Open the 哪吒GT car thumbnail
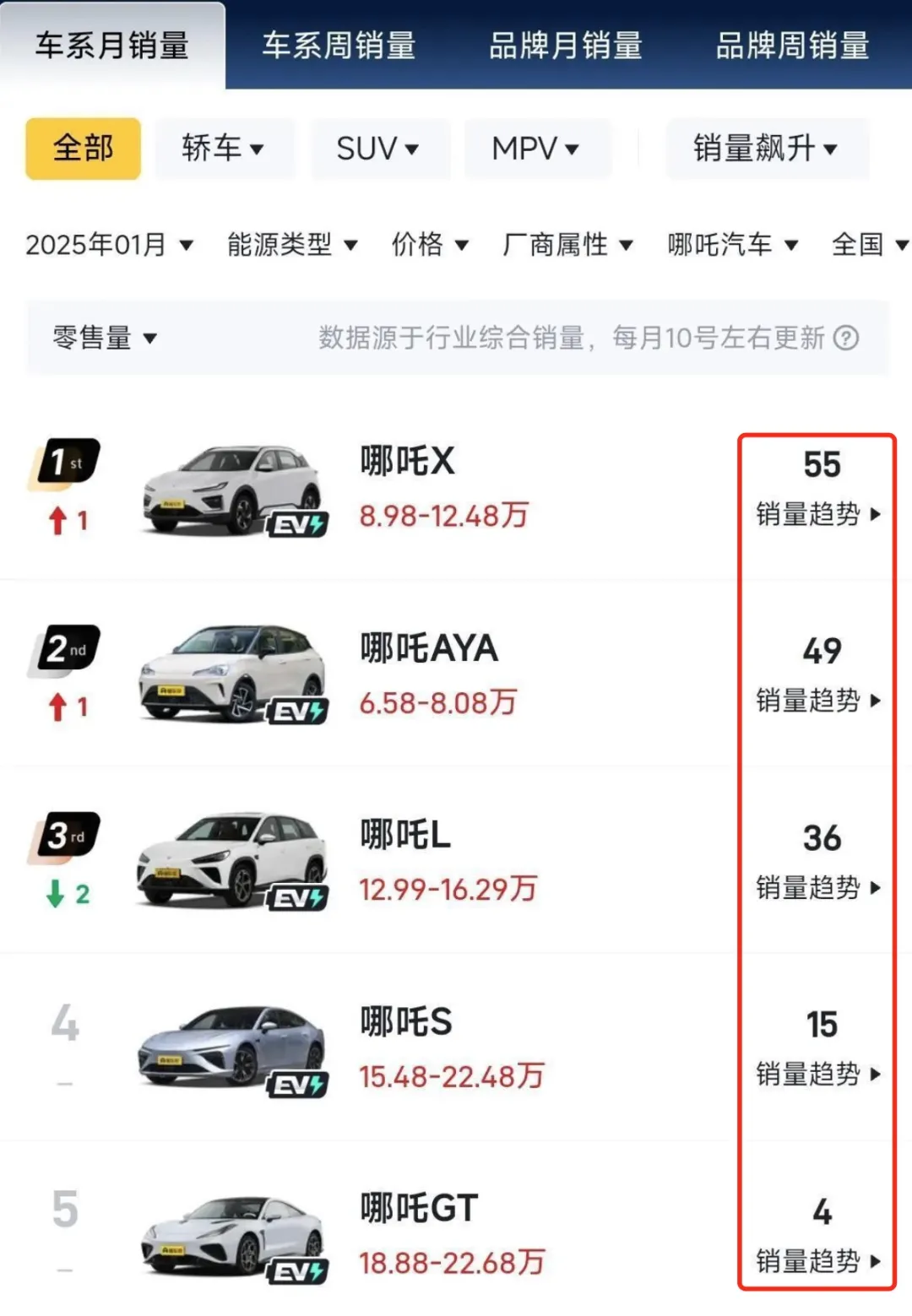This screenshot has width=912, height=1316. (232, 1237)
